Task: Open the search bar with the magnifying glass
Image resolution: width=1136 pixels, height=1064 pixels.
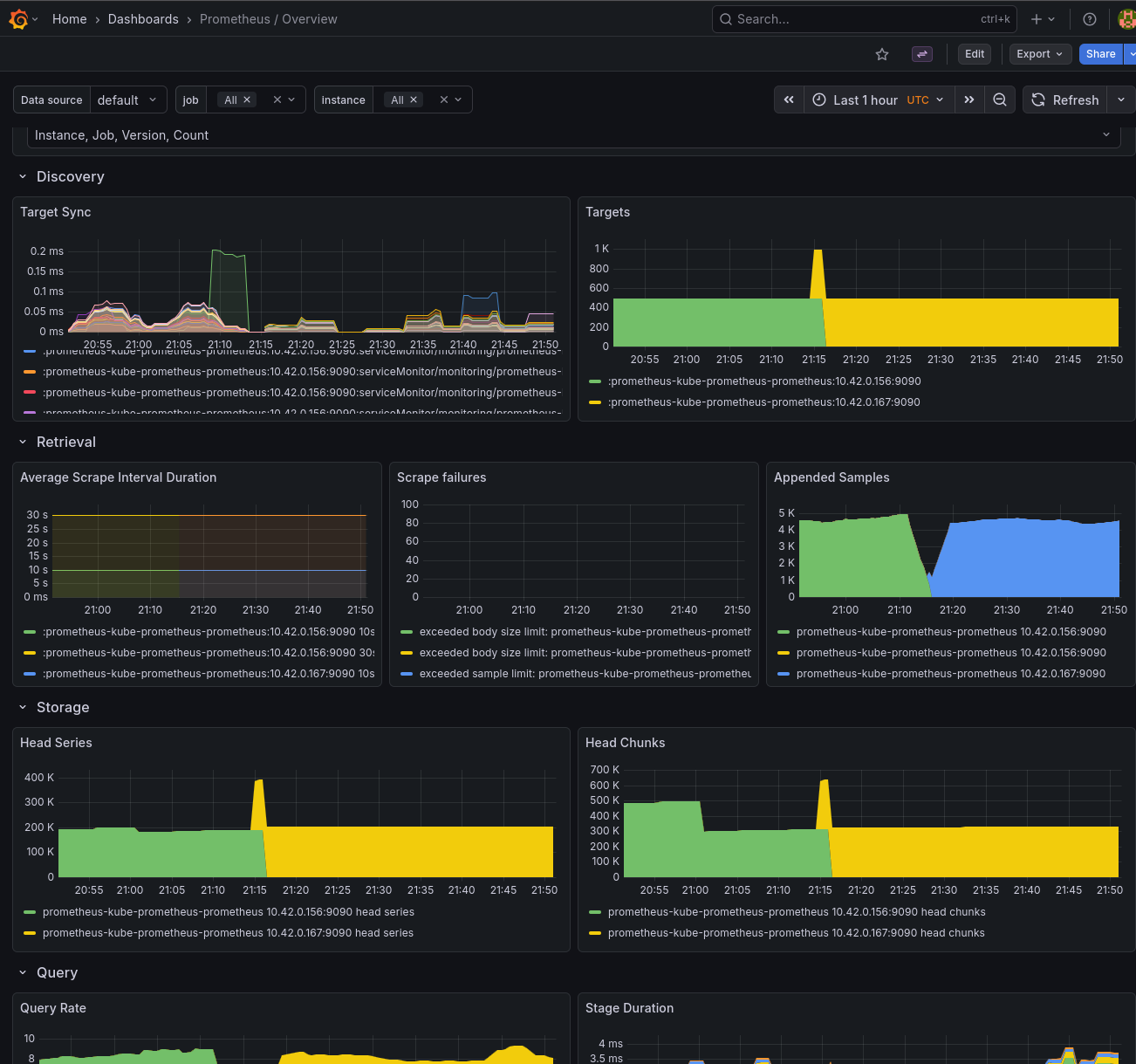Action: (725, 18)
